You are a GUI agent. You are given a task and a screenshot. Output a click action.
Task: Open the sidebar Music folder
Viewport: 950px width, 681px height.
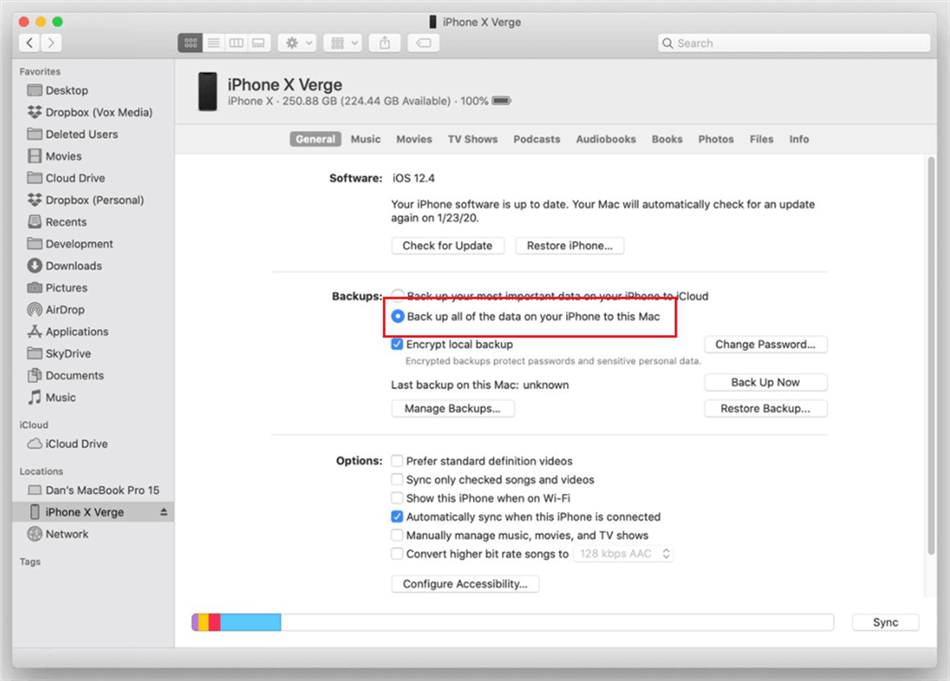tap(51, 397)
